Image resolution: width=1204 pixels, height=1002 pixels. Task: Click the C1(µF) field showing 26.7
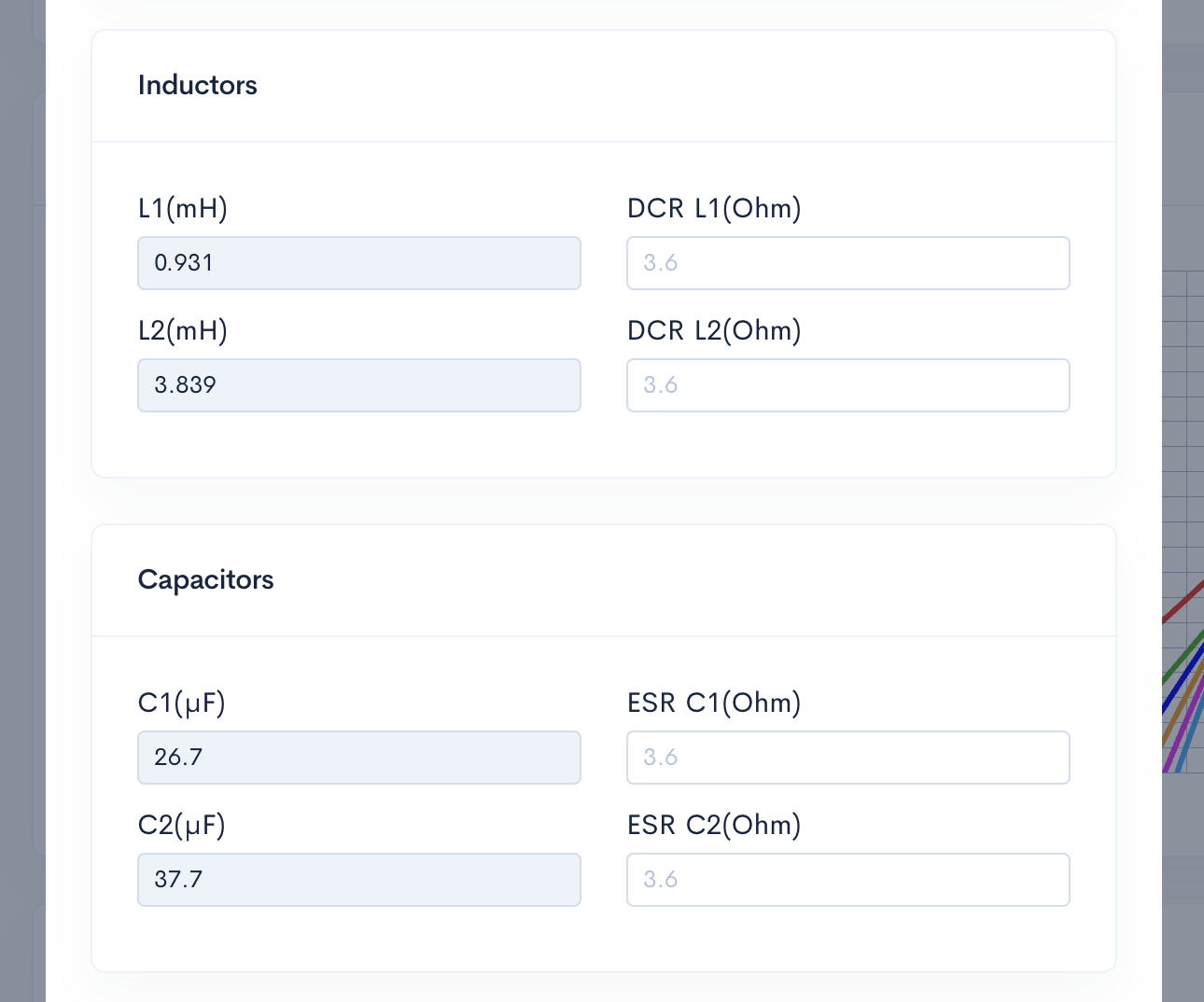pyautogui.click(x=358, y=758)
